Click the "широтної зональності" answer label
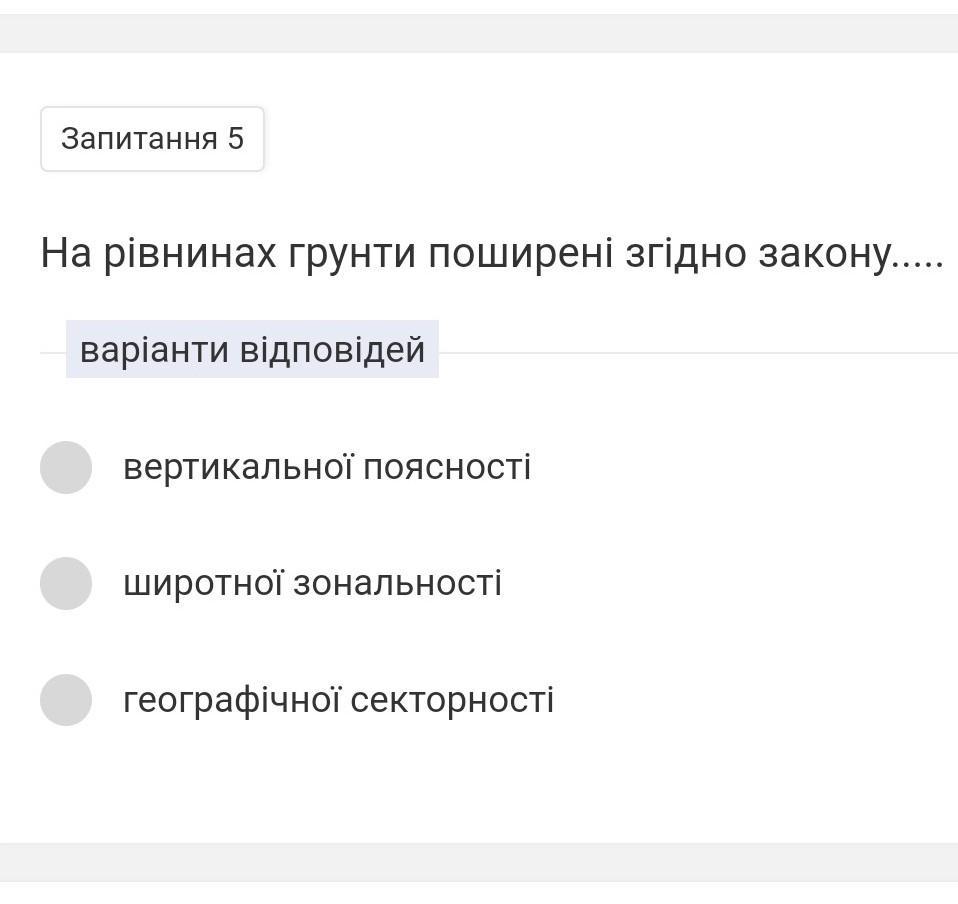This screenshot has height=904, width=958. tap(312, 583)
